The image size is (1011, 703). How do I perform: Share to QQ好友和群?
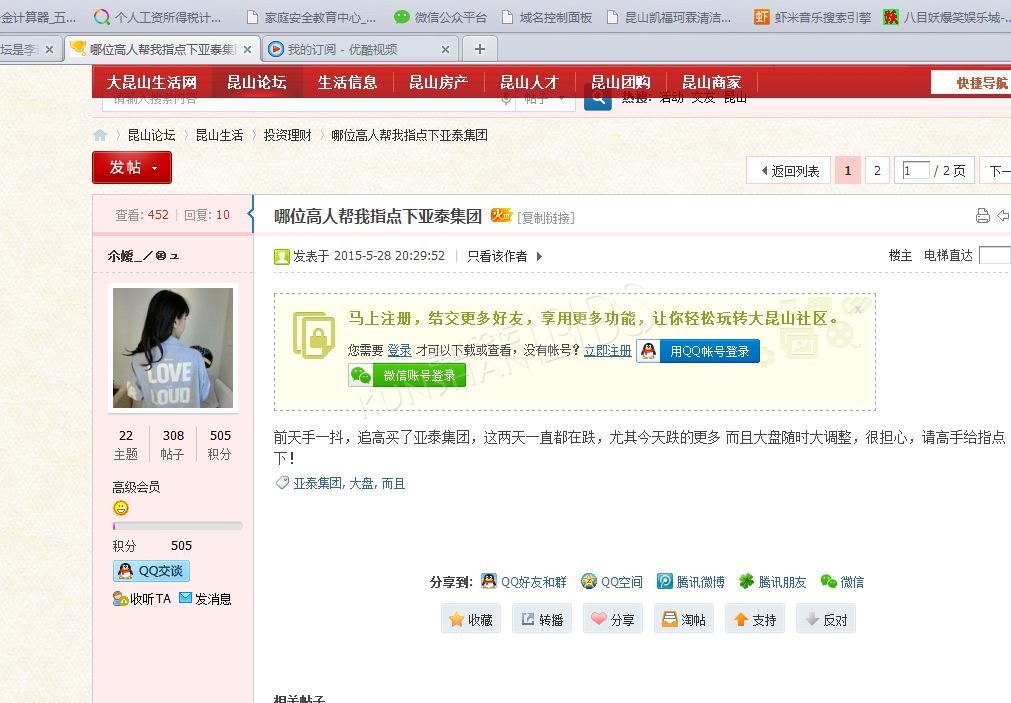524,582
